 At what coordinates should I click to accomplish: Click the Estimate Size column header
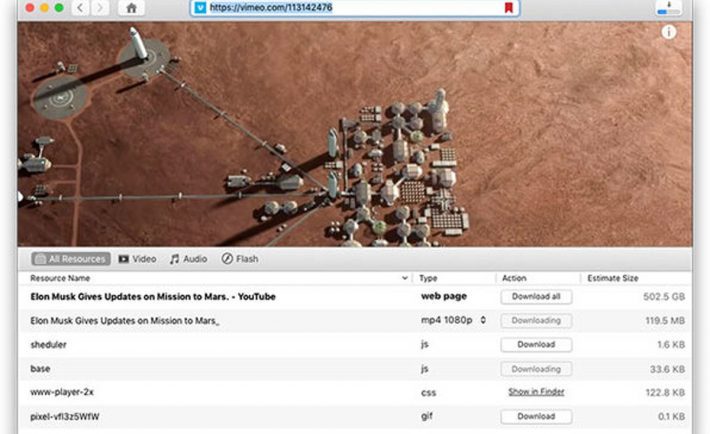coord(611,278)
